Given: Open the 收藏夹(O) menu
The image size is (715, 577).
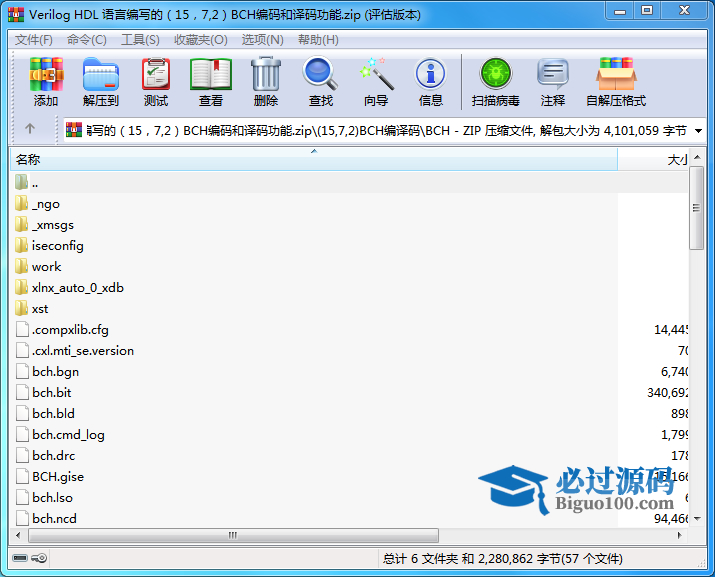Looking at the screenshot, I should click(201, 40).
